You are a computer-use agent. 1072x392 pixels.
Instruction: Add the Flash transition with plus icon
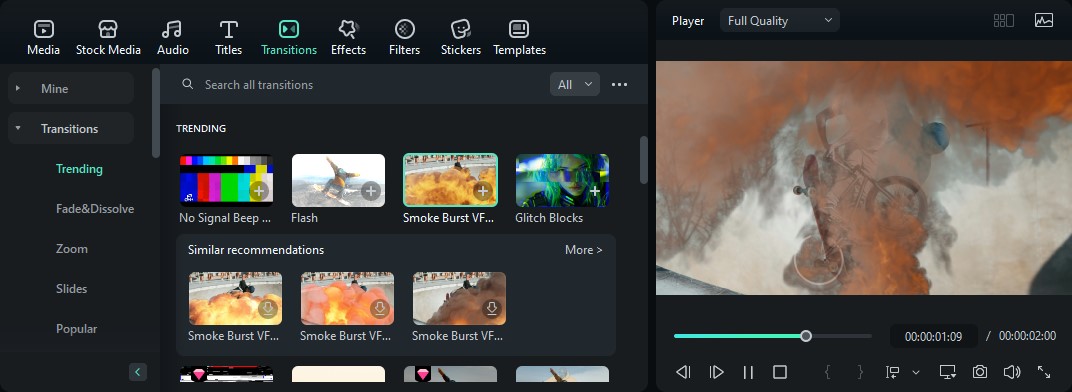pos(371,191)
